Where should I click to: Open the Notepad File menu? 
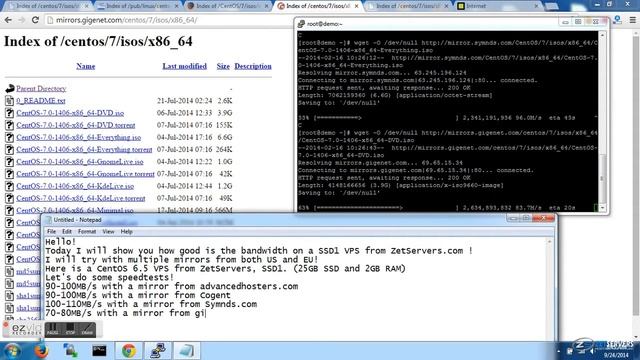point(51,231)
